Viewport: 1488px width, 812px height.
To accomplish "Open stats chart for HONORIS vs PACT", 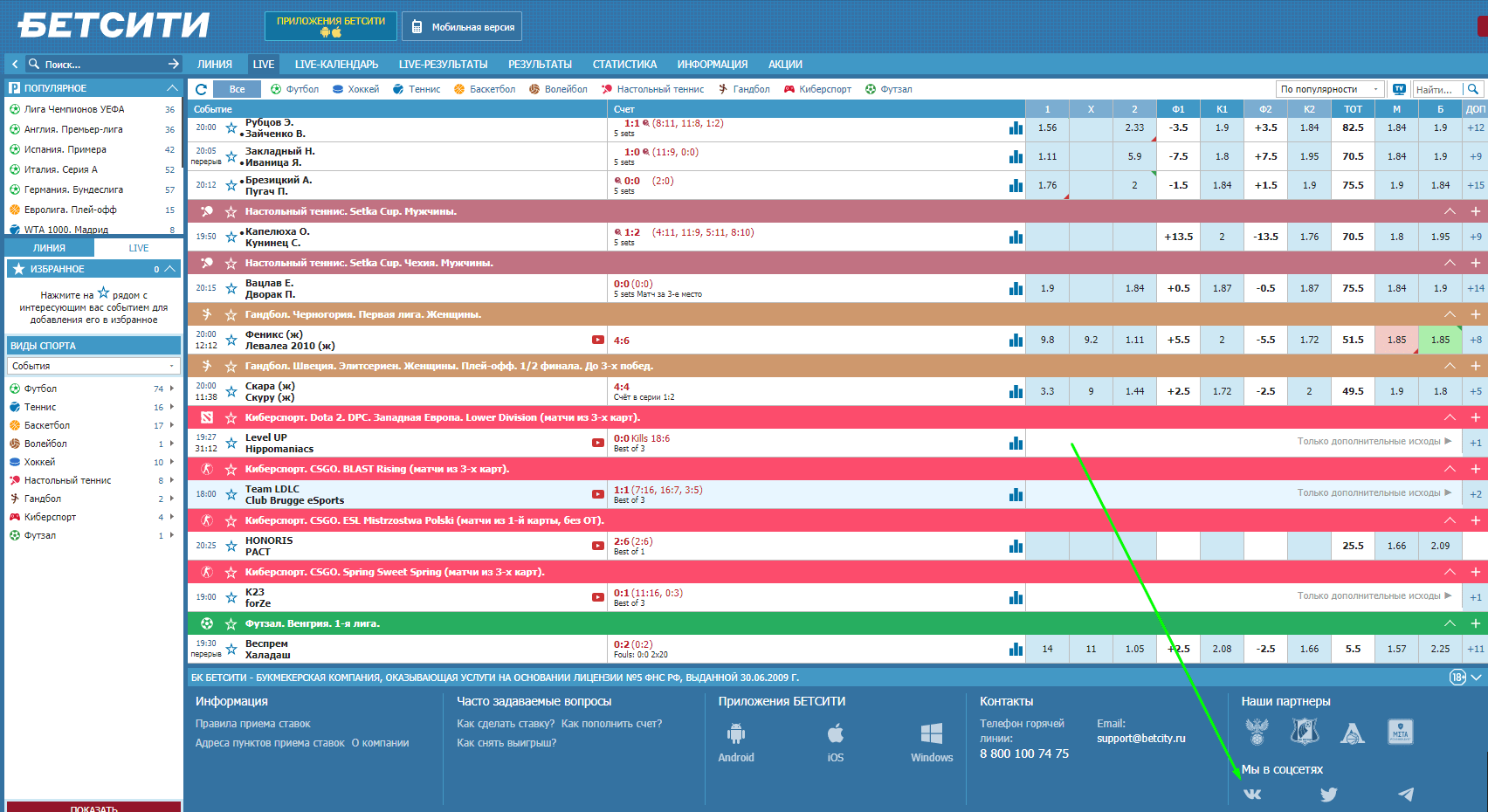I will click(x=1016, y=546).
